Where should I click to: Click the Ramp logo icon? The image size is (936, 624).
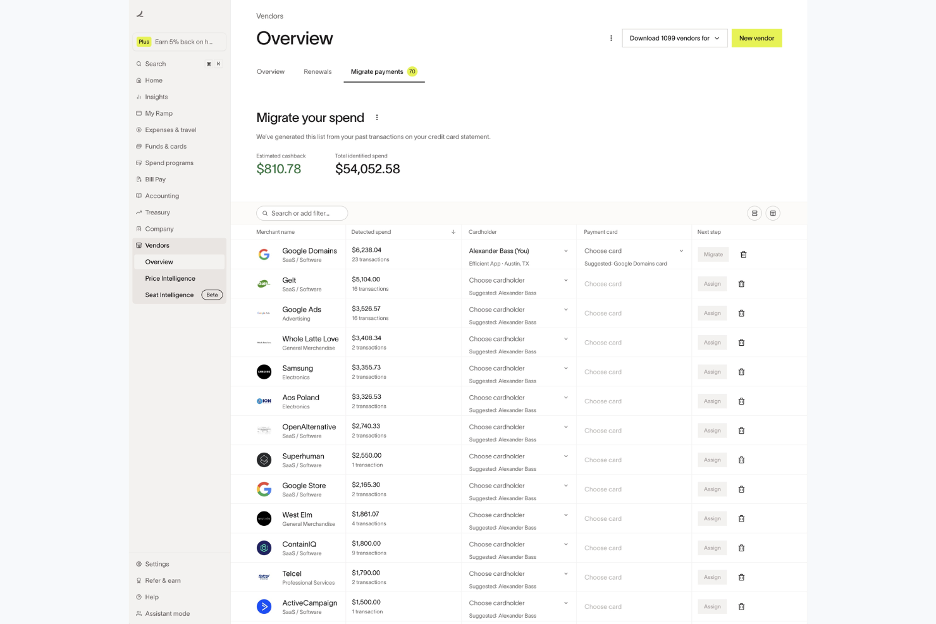pyautogui.click(x=140, y=14)
